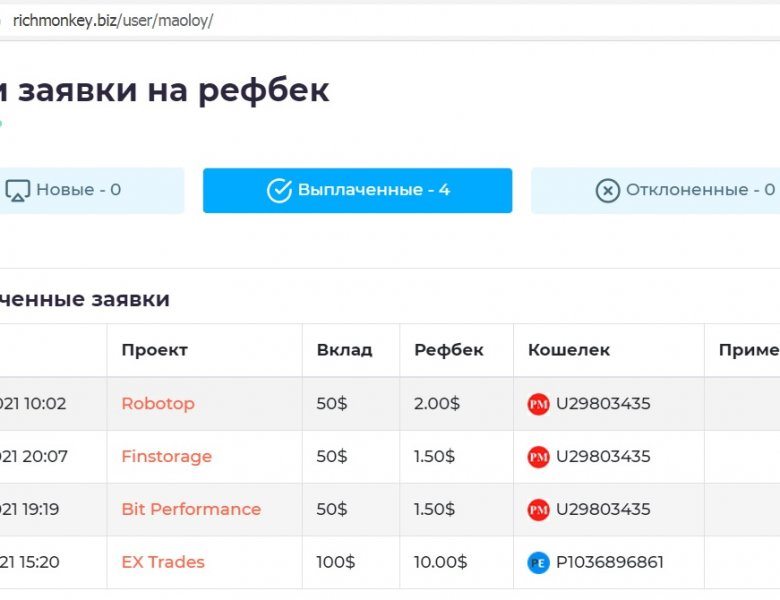Click the 50$ deposit in Robotop row
Screen dimensions: 780x600
332,403
